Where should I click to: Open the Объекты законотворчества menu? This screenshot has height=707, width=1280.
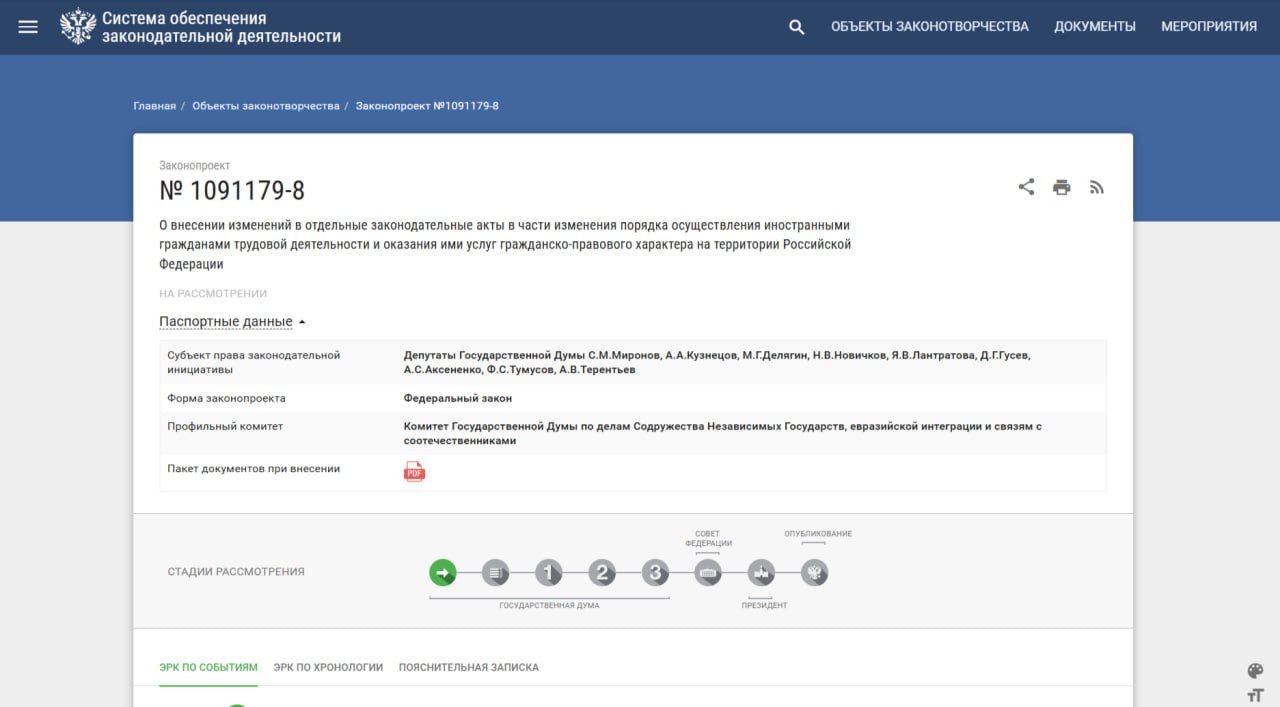click(929, 27)
